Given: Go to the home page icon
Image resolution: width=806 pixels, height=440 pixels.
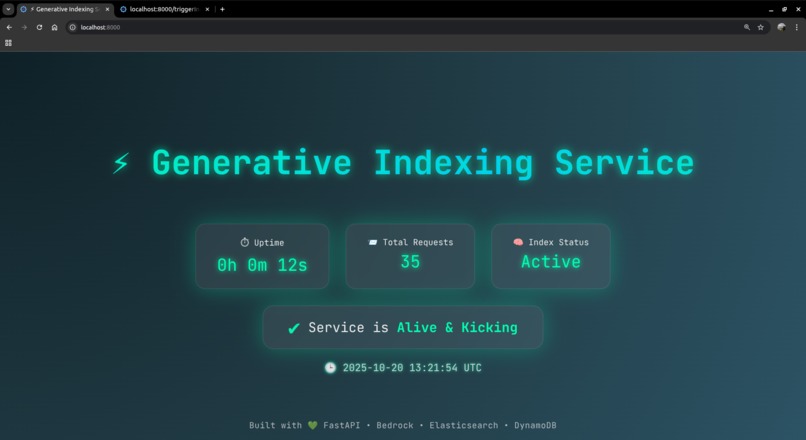Looking at the screenshot, I should click(x=54, y=27).
